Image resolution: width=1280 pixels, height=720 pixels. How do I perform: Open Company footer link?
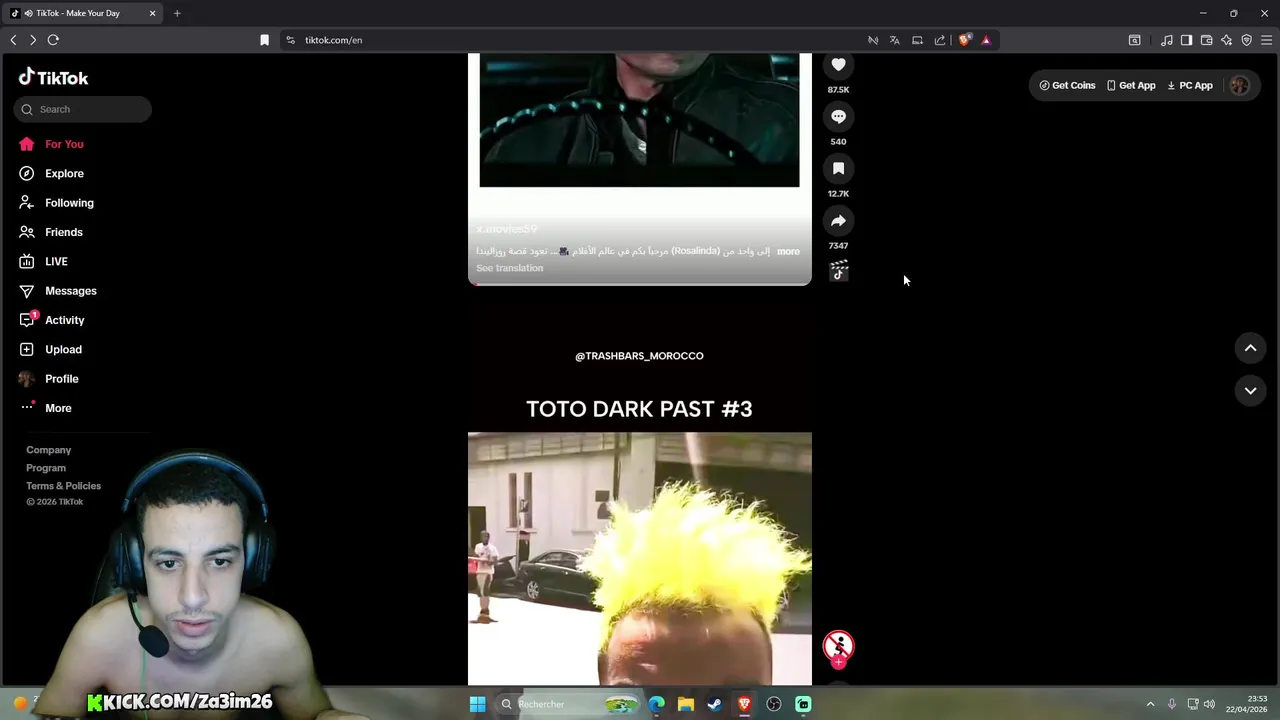[x=48, y=450]
